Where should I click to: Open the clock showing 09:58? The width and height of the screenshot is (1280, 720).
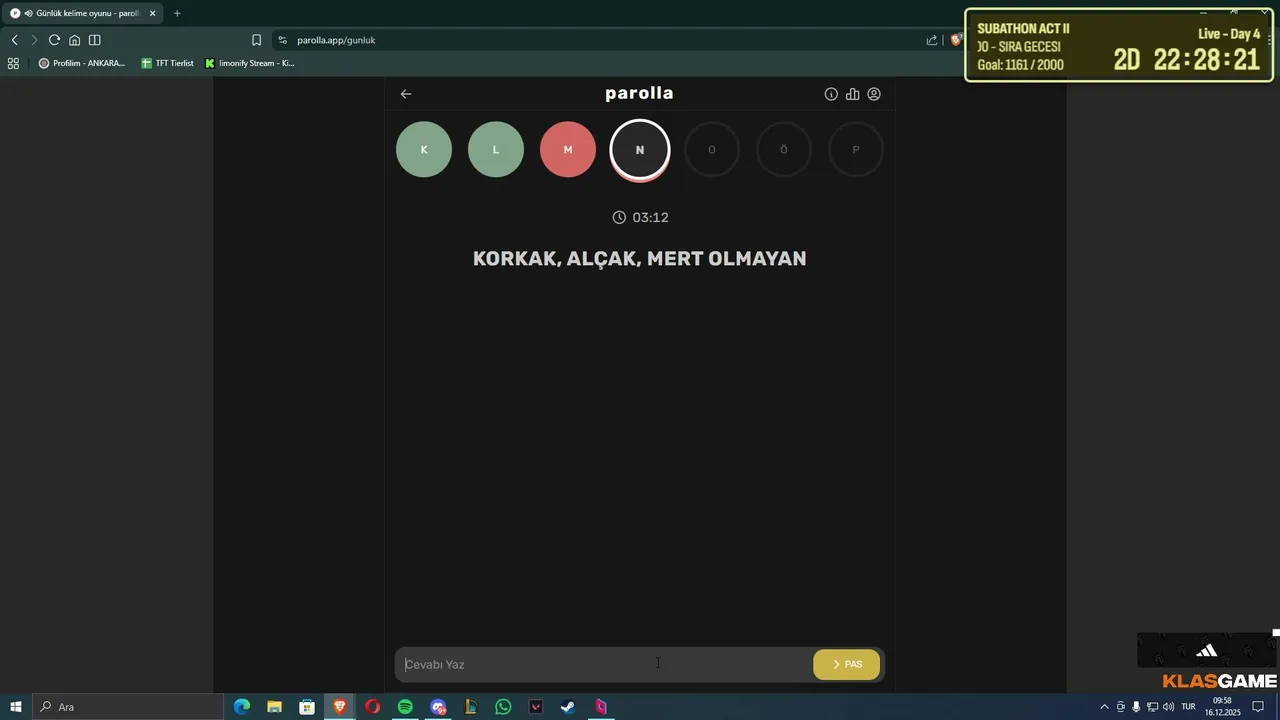[1222, 707]
